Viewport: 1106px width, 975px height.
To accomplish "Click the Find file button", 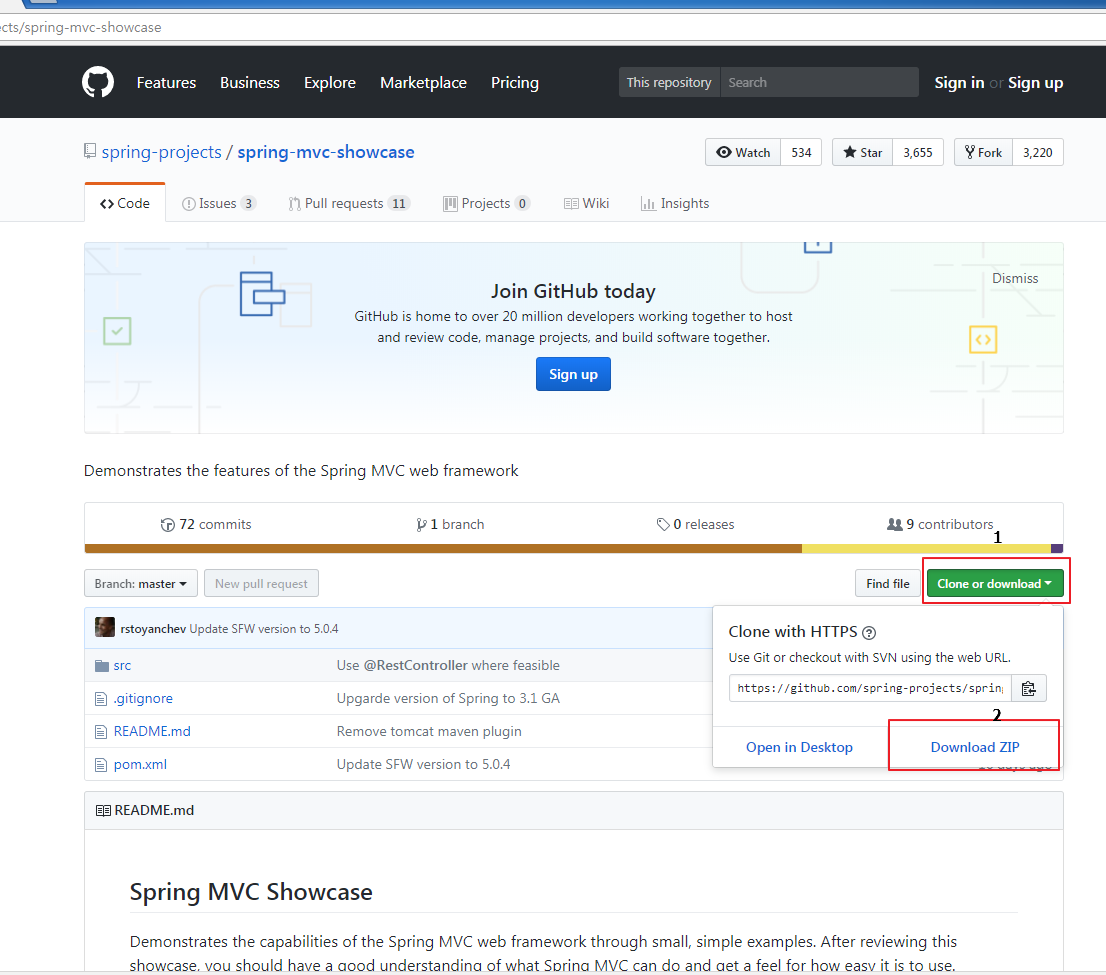I will (887, 583).
